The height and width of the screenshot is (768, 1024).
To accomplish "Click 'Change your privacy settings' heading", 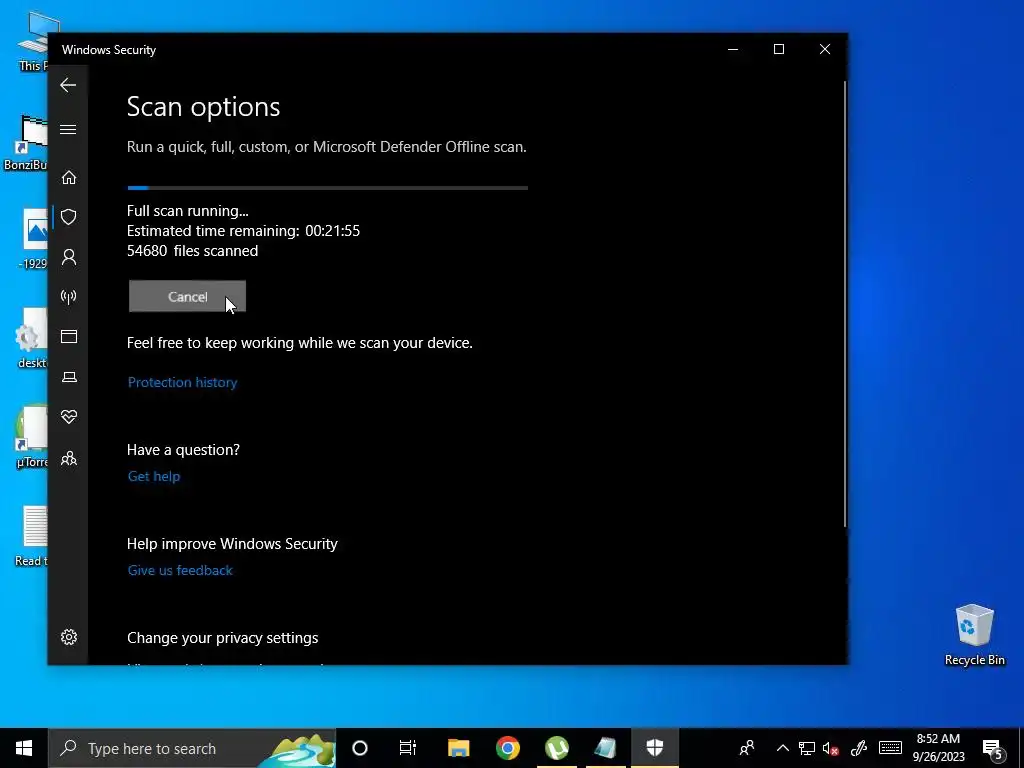I will (222, 638).
